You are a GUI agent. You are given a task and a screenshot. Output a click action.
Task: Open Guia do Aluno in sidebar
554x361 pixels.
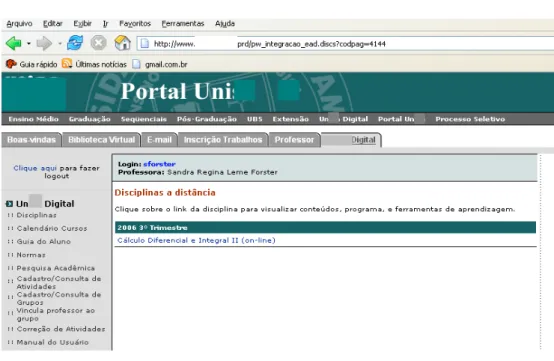(x=44, y=242)
